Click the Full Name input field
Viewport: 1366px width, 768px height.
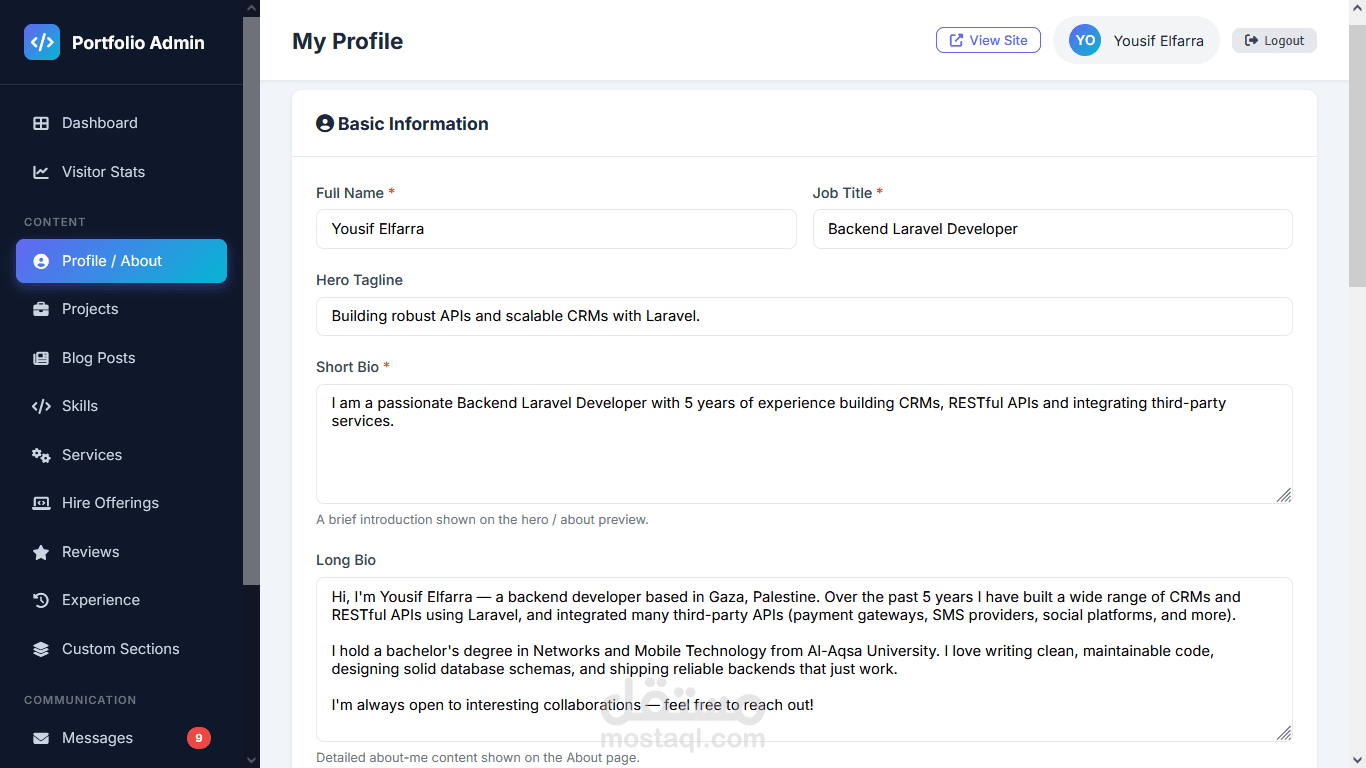click(556, 229)
